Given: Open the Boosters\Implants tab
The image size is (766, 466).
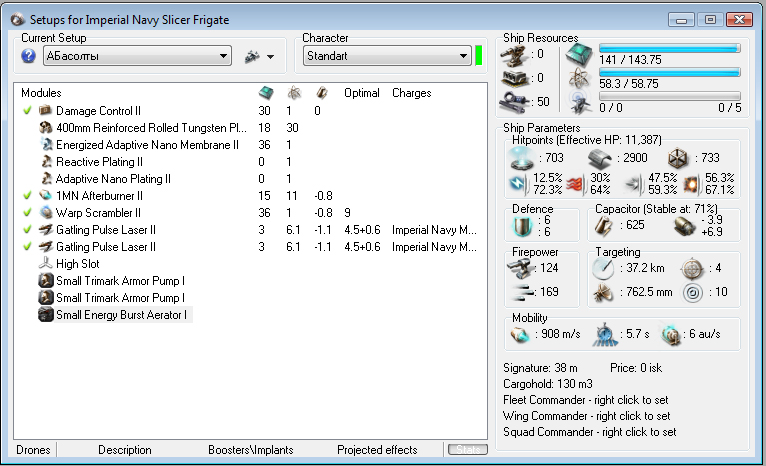Looking at the screenshot, I should 251,450.
